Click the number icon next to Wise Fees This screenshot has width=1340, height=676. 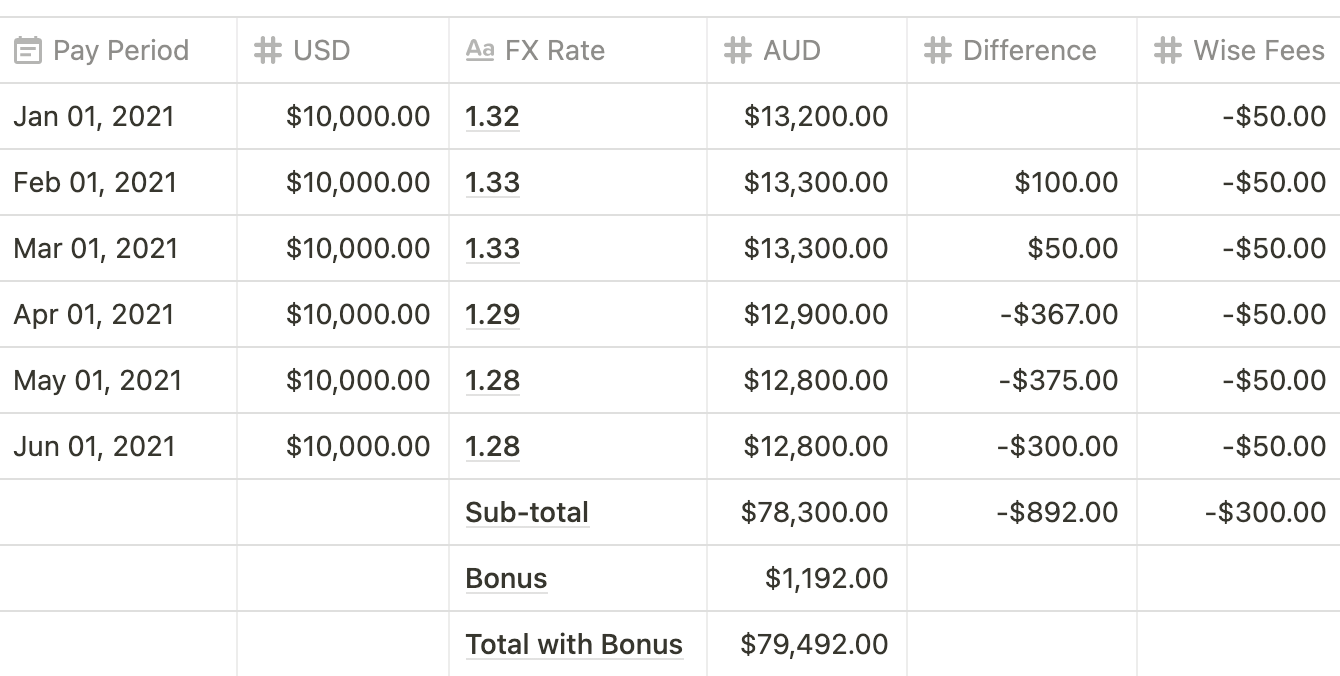tap(1168, 51)
